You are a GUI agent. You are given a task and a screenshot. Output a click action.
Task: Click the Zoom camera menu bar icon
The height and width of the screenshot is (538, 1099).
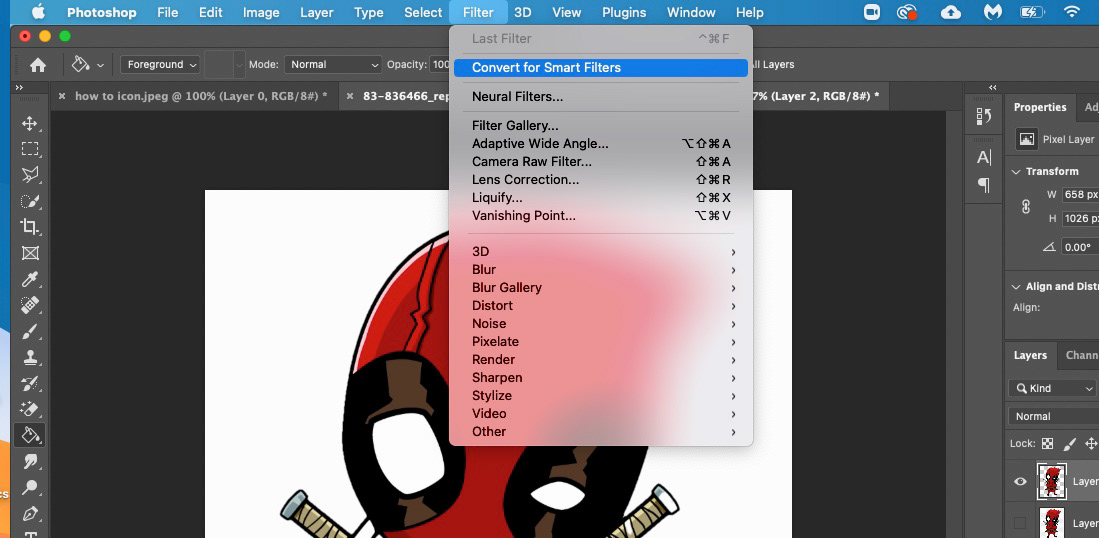tap(872, 12)
